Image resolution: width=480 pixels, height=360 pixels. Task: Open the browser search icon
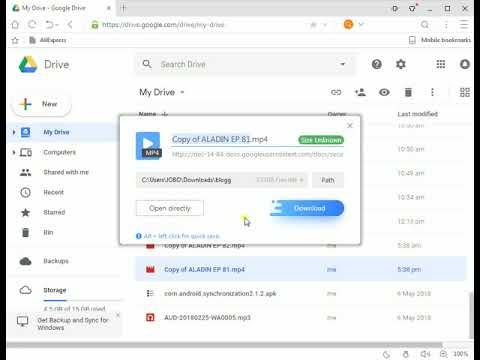[425, 25]
